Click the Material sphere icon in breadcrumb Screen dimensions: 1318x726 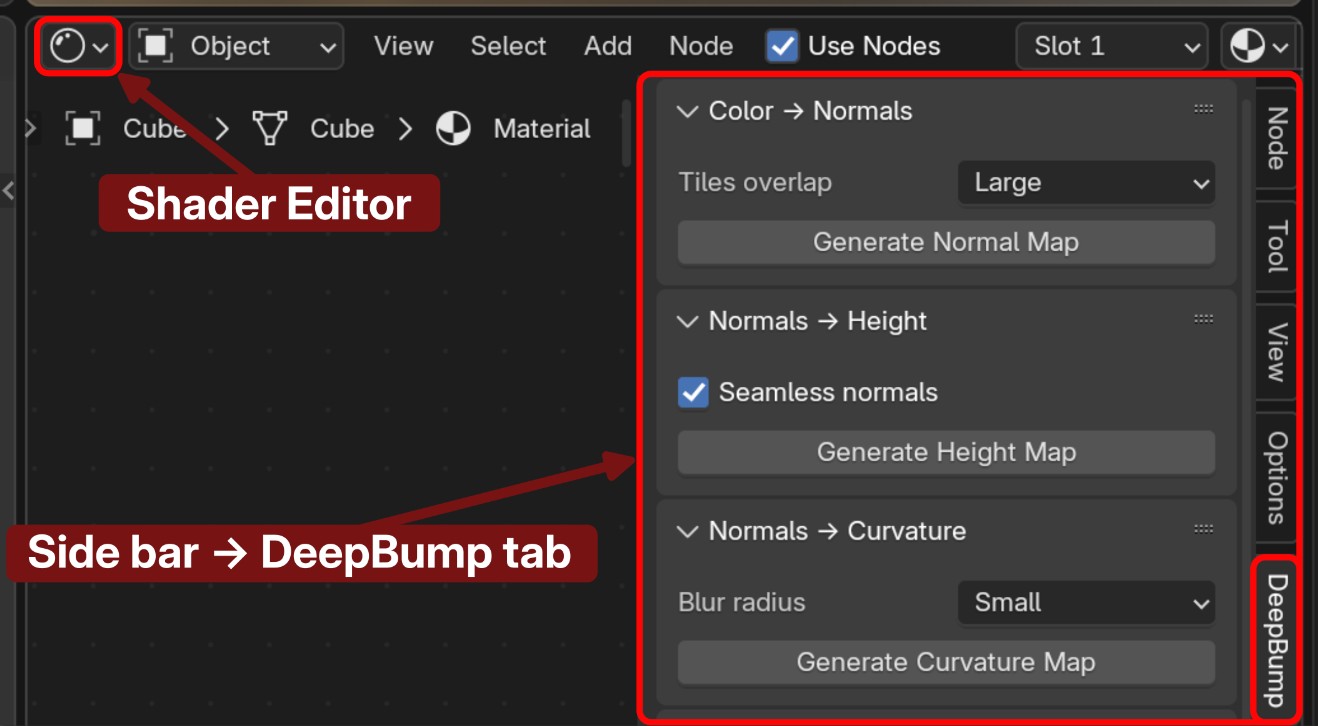pos(453,129)
